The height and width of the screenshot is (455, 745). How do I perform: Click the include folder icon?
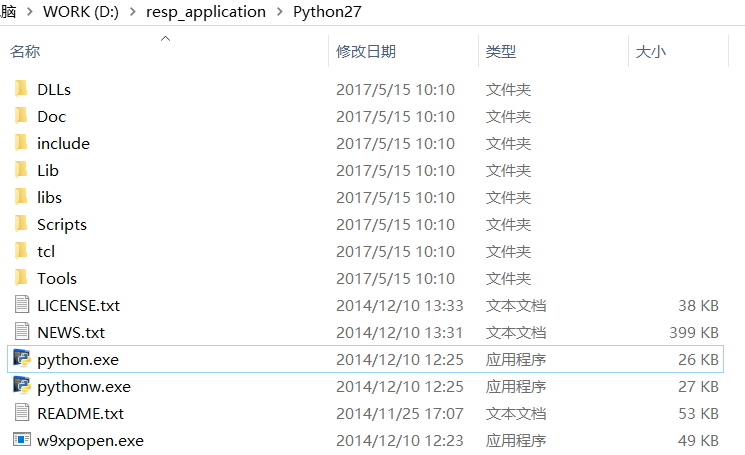[x=21, y=143]
